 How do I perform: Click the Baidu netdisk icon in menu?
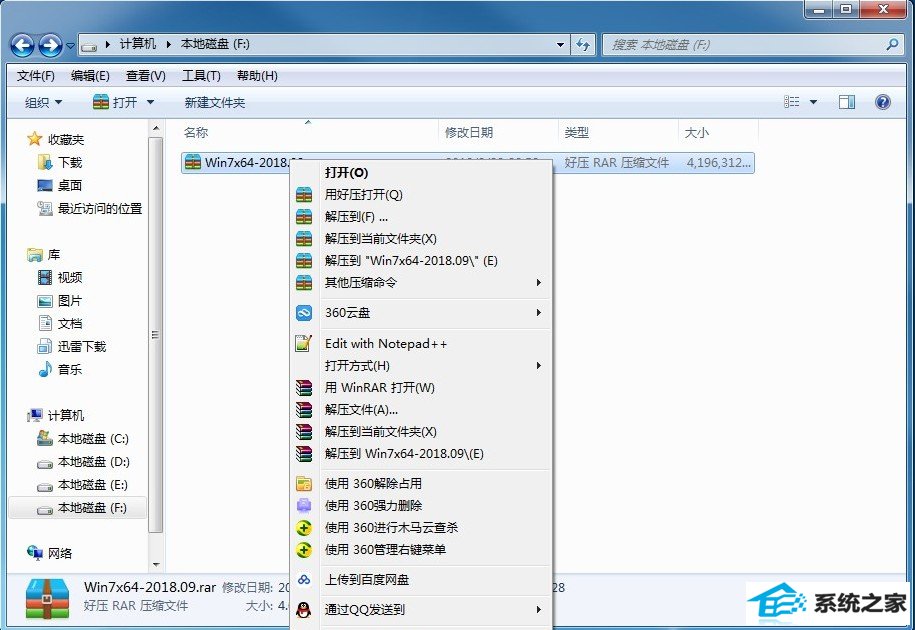tap(304, 580)
